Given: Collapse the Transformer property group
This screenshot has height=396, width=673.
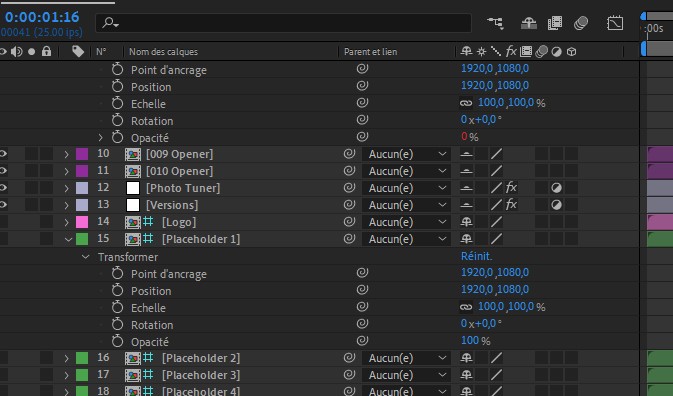Looking at the screenshot, I should 85,257.
